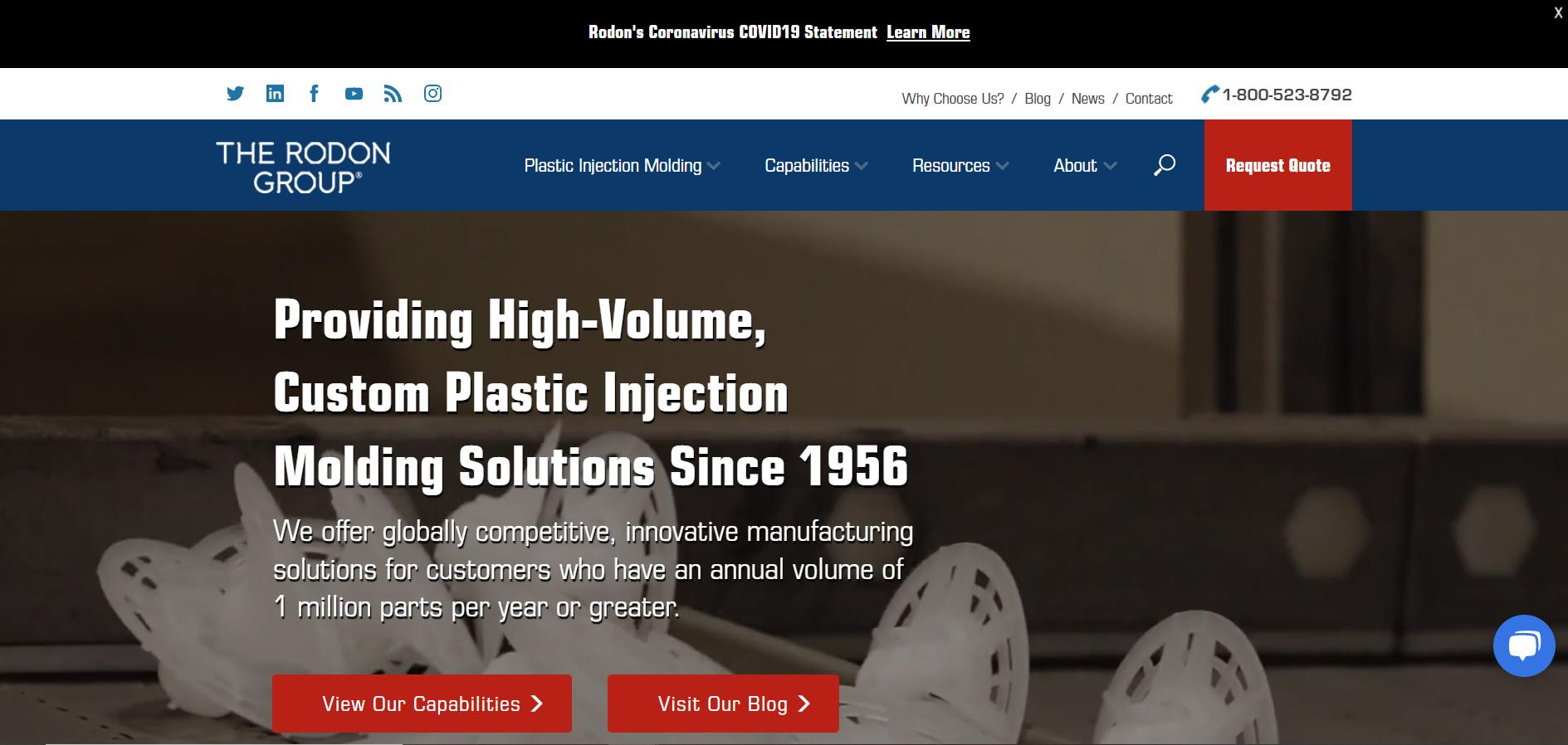Expand the Capabilities dropdown menu
The height and width of the screenshot is (745, 1568).
click(x=816, y=166)
